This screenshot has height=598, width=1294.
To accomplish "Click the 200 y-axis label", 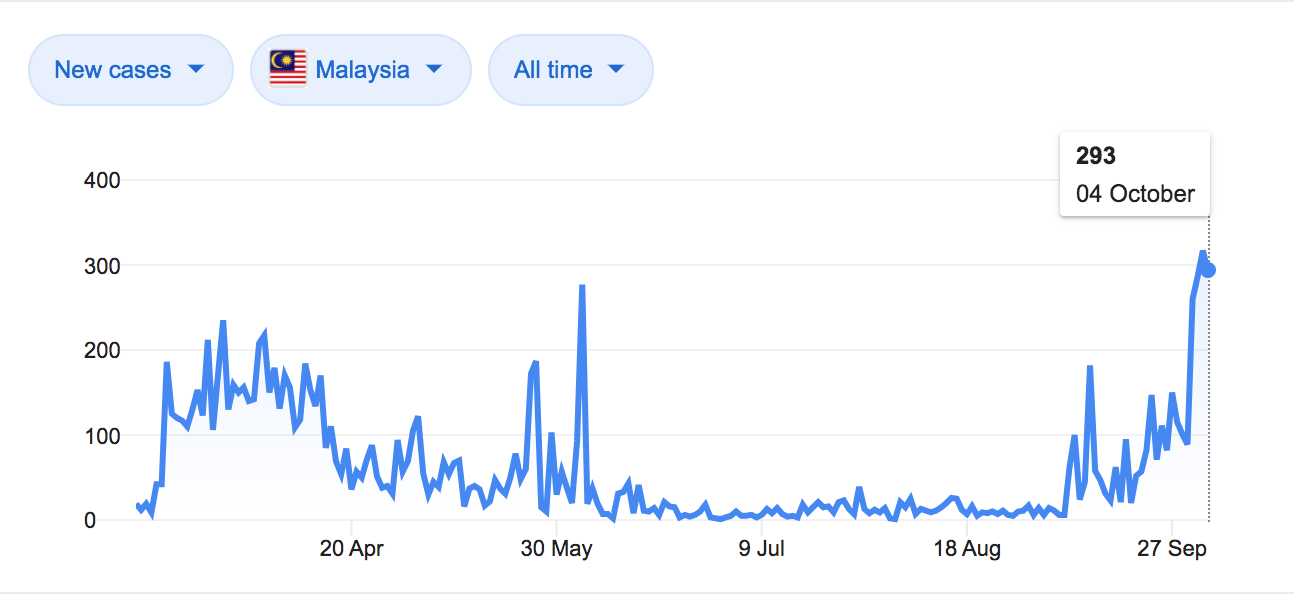I will pos(103,351).
